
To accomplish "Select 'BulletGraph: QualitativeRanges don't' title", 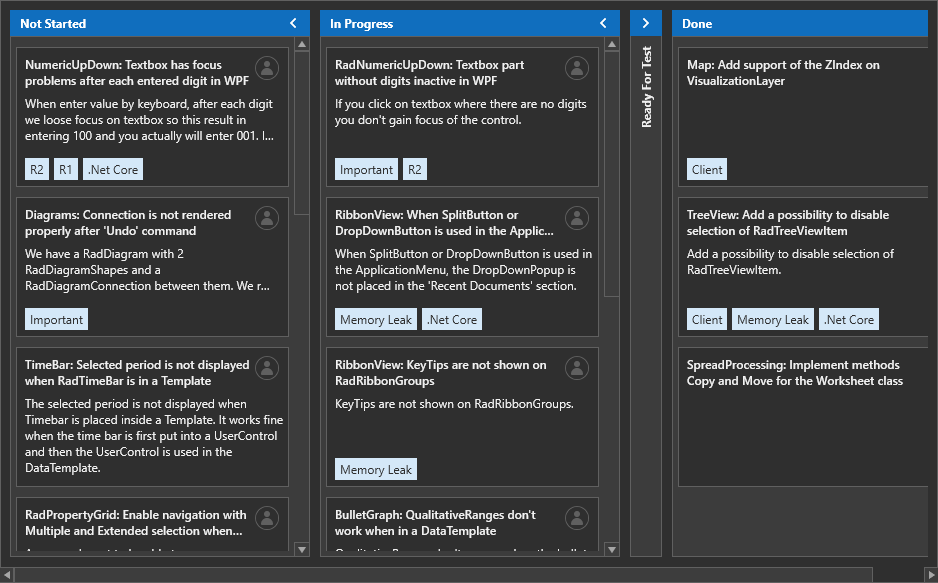I will coord(435,523).
